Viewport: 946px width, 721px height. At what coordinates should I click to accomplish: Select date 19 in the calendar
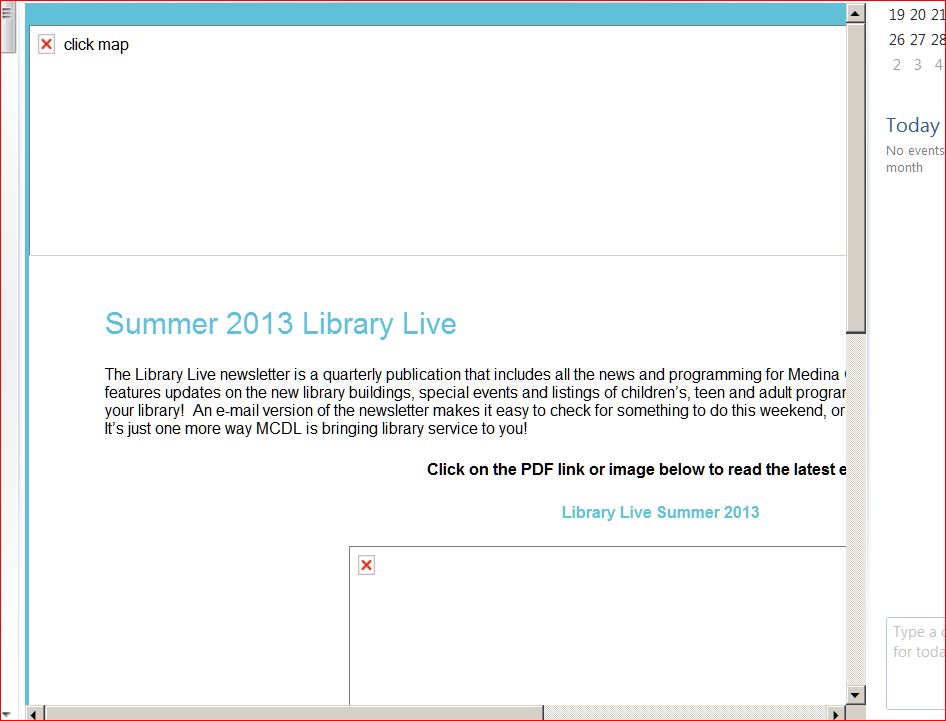click(897, 14)
